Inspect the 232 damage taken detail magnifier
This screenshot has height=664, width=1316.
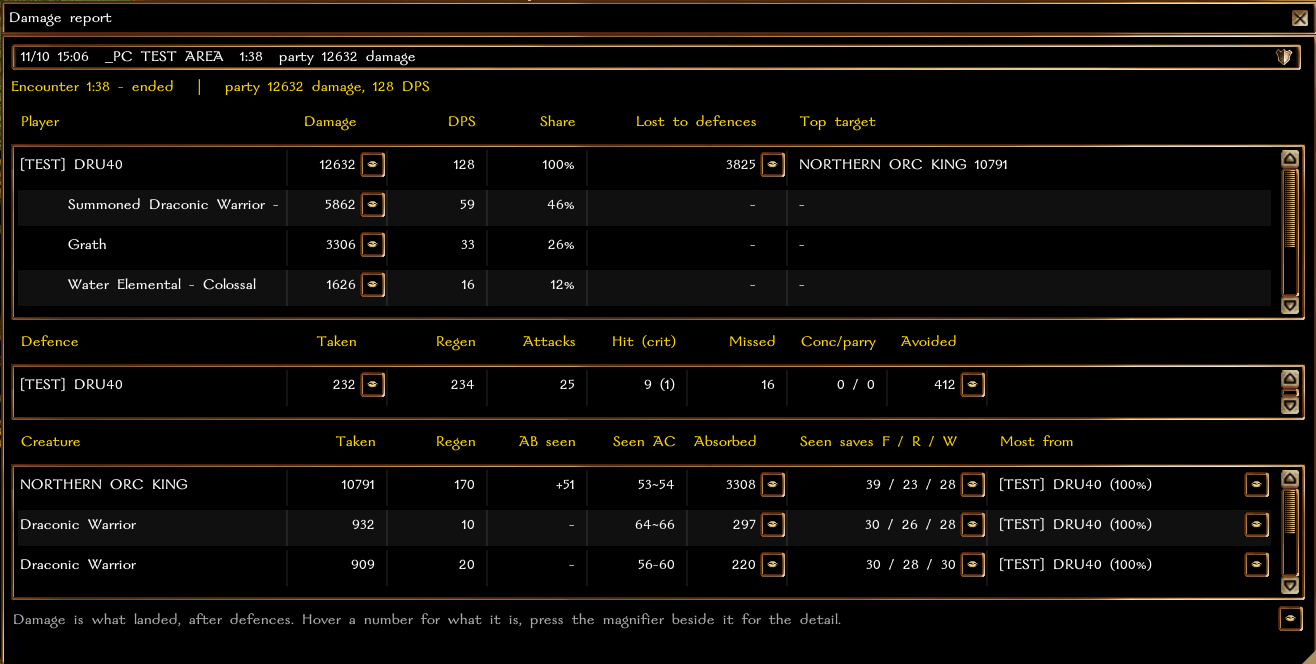[x=373, y=384]
